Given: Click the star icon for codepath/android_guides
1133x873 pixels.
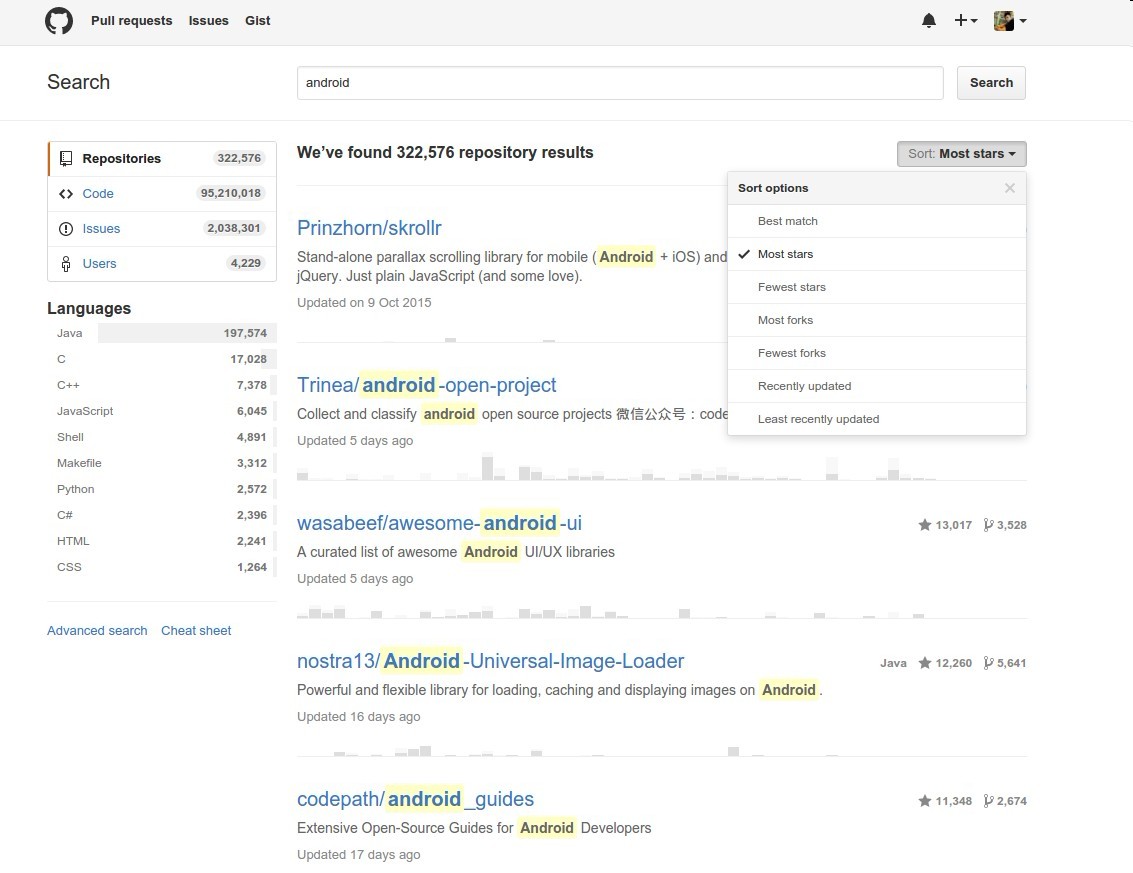Looking at the screenshot, I should point(924,801).
